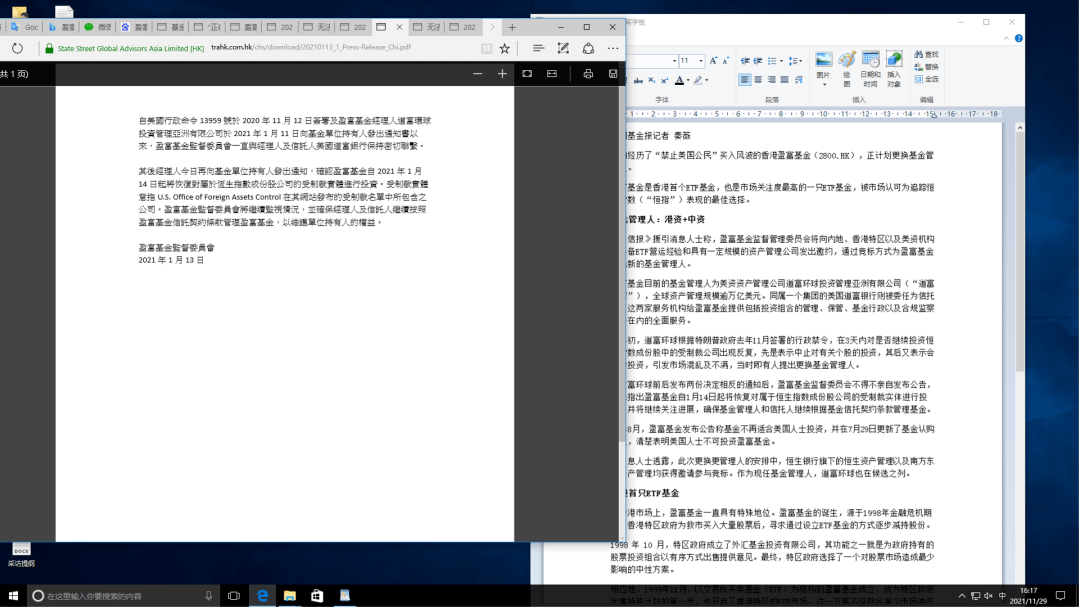Refresh the Edge PDF page
1080x608 pixels.
17,48
